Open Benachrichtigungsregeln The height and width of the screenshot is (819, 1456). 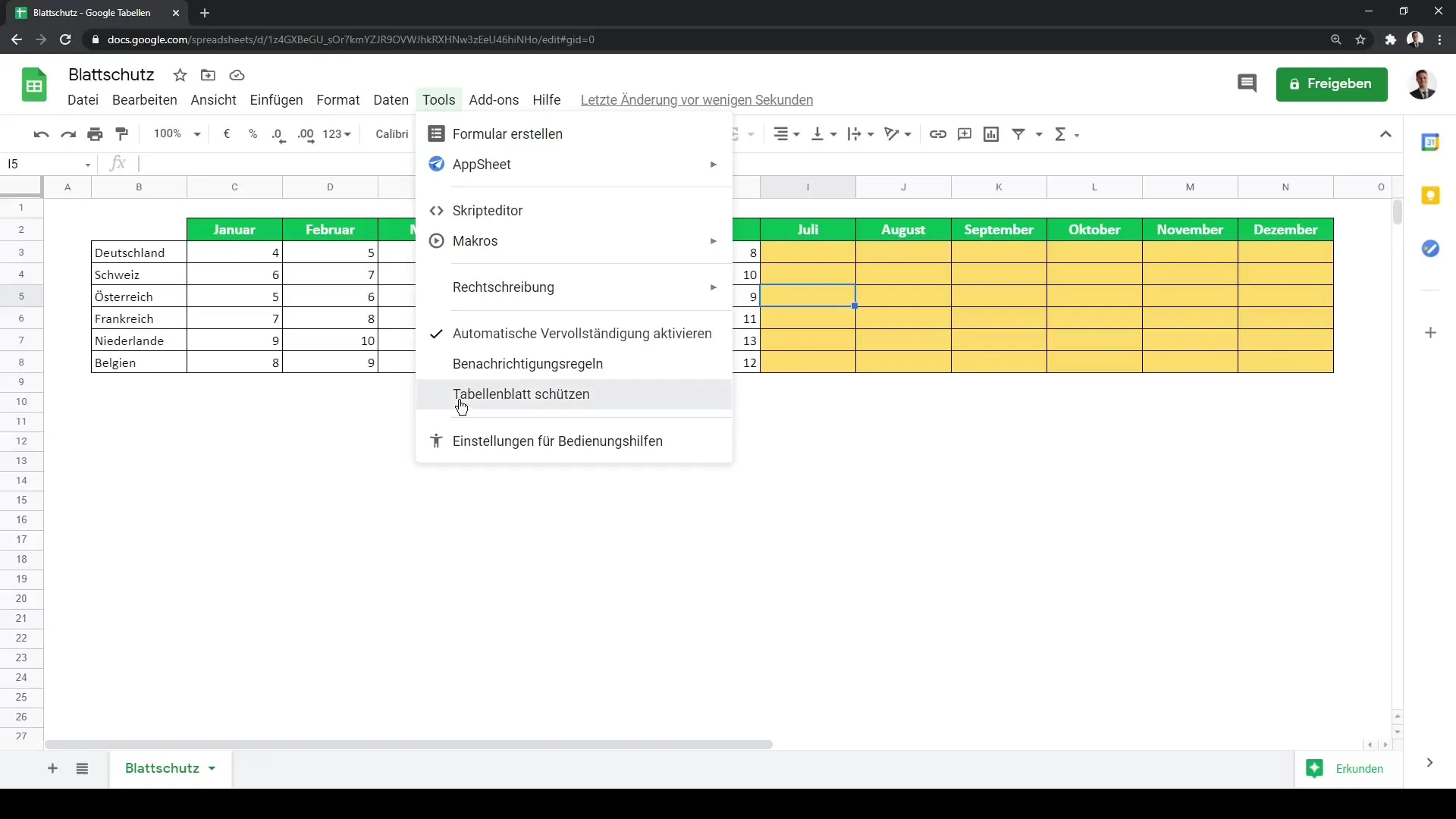point(574,364)
